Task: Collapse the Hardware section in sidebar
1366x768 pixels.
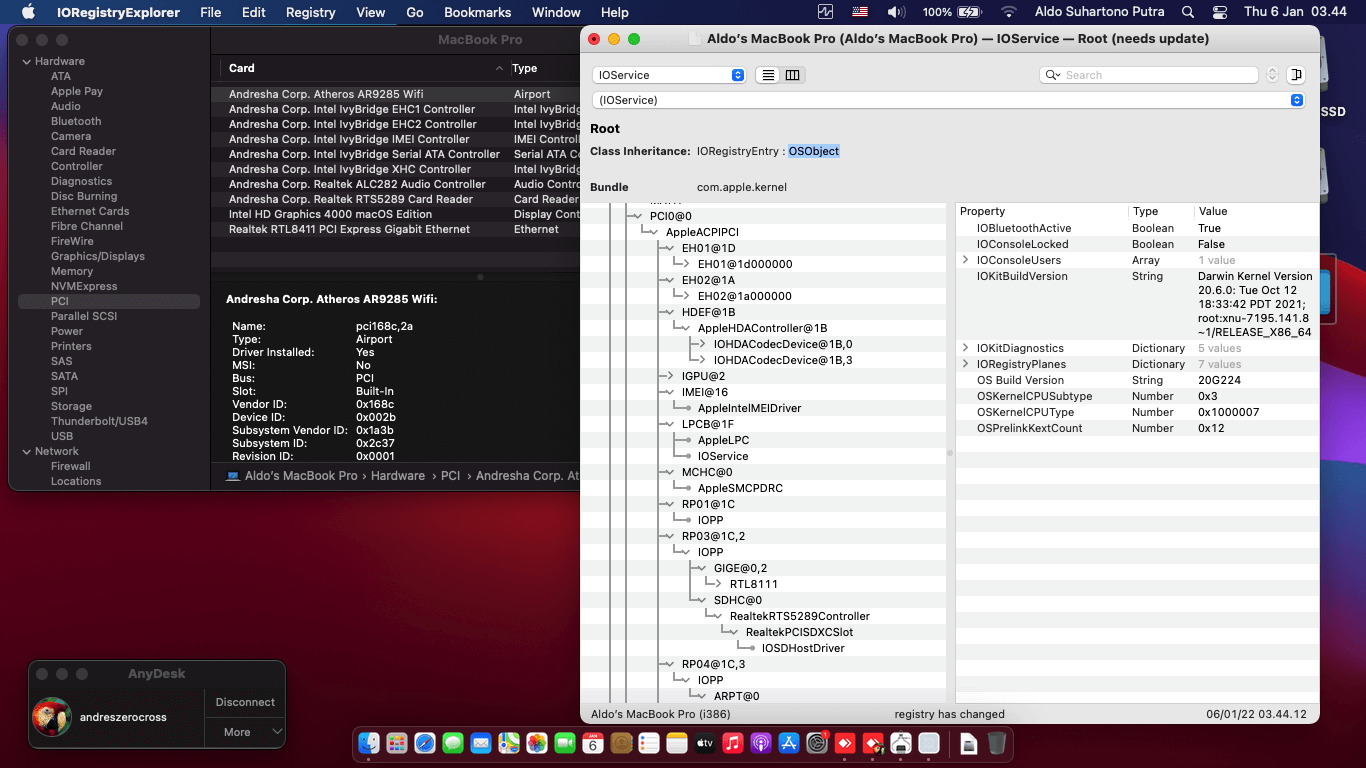Action: point(26,61)
